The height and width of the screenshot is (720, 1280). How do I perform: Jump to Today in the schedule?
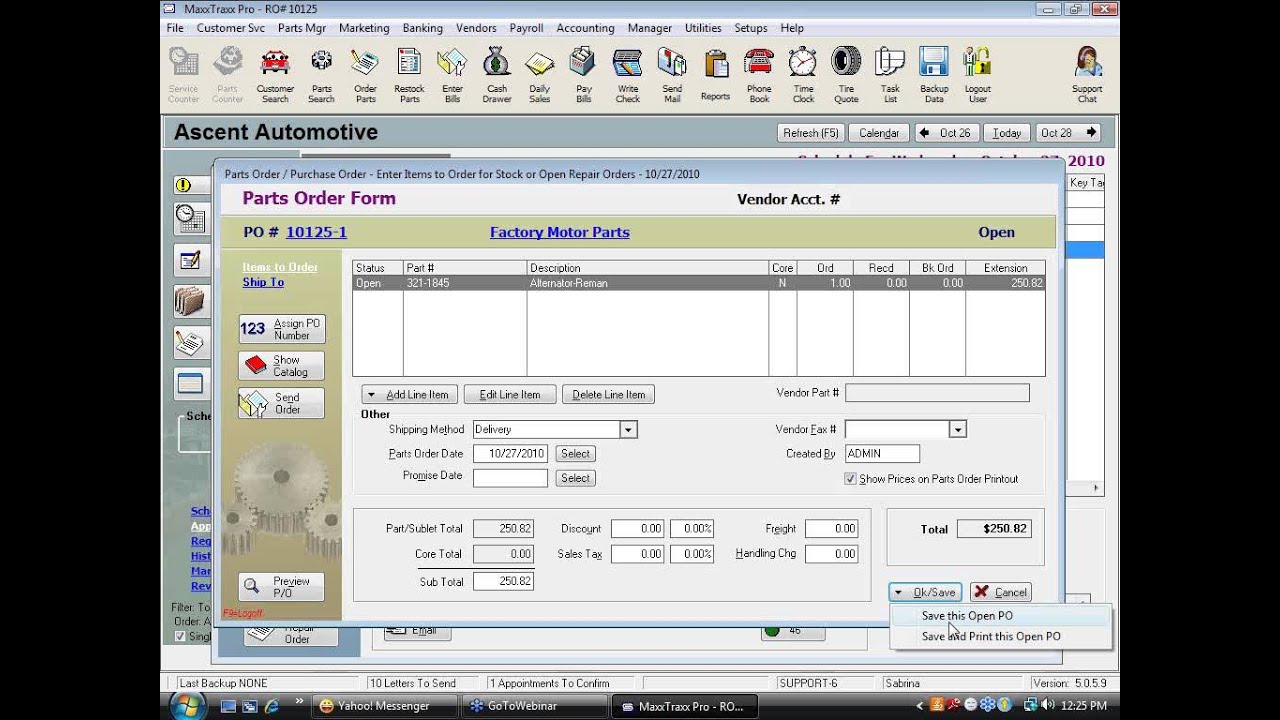[x=1007, y=133]
